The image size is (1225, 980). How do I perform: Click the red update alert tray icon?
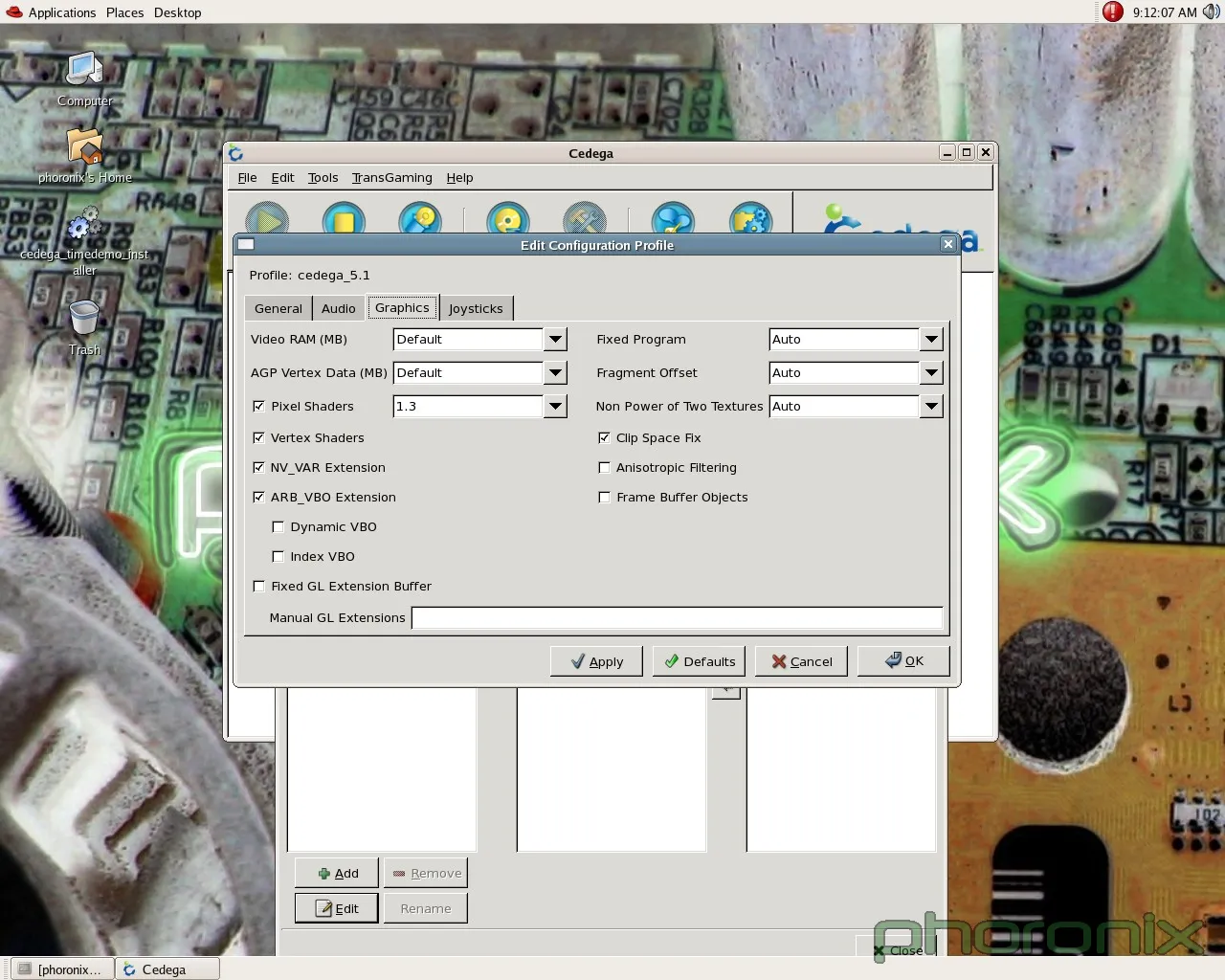[x=1112, y=11]
